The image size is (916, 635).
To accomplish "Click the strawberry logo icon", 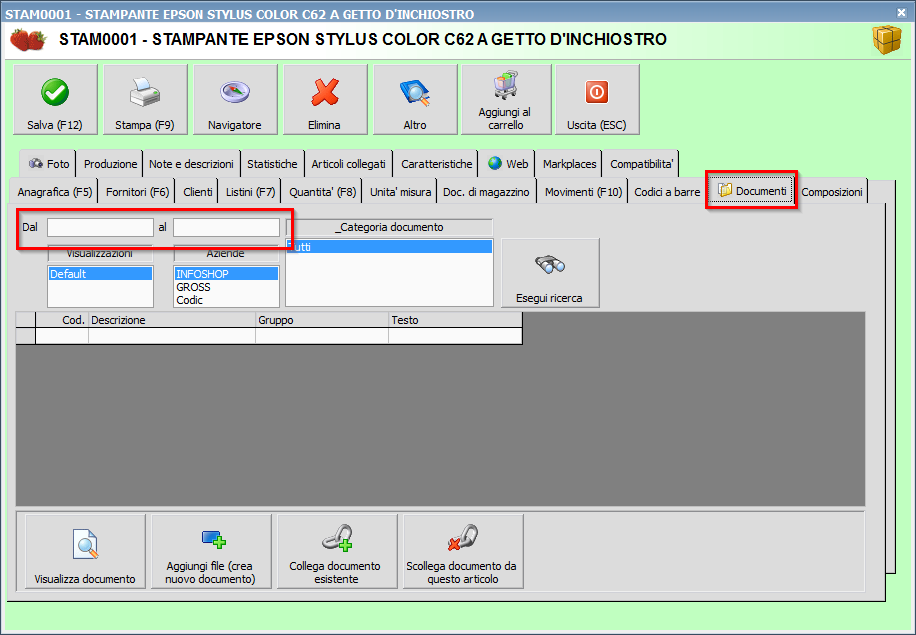I will point(28,39).
